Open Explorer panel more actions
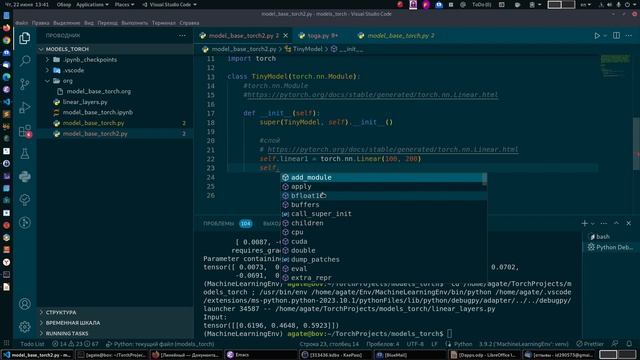 pos(182,36)
